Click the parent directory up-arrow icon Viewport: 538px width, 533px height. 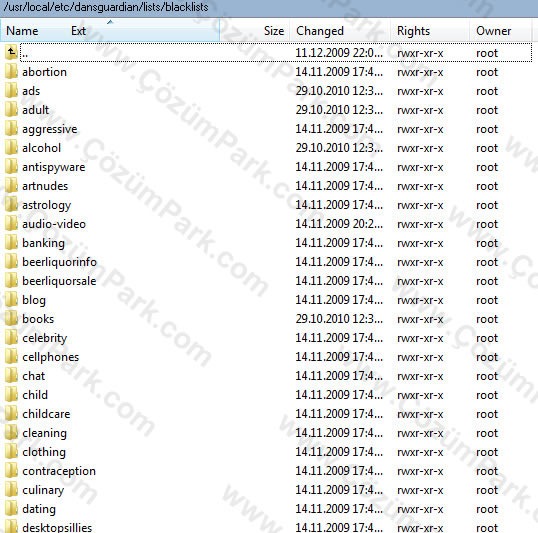[x=11, y=53]
